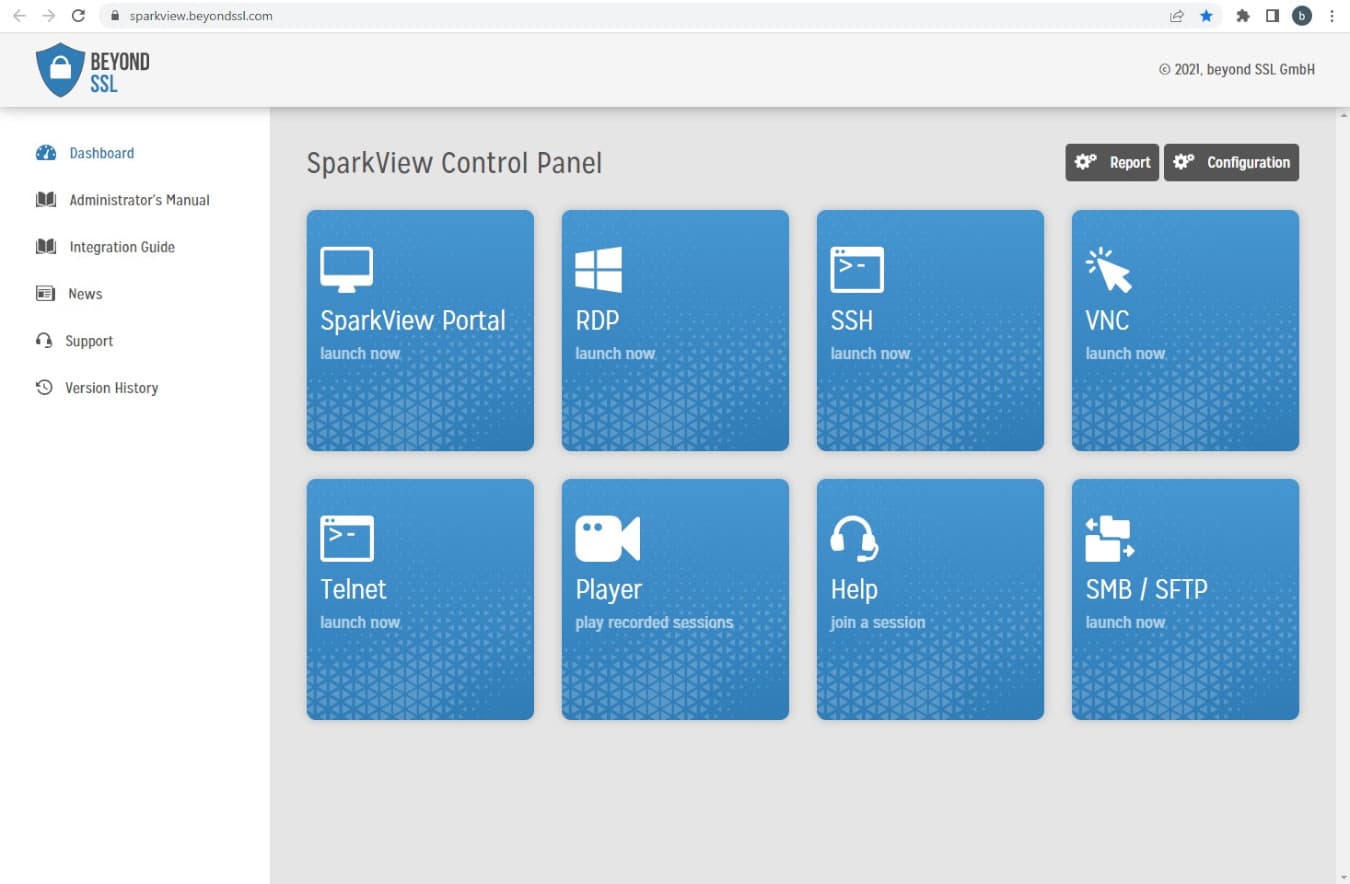1350x884 pixels.
Task: Go back using browser back arrow
Action: point(19,16)
